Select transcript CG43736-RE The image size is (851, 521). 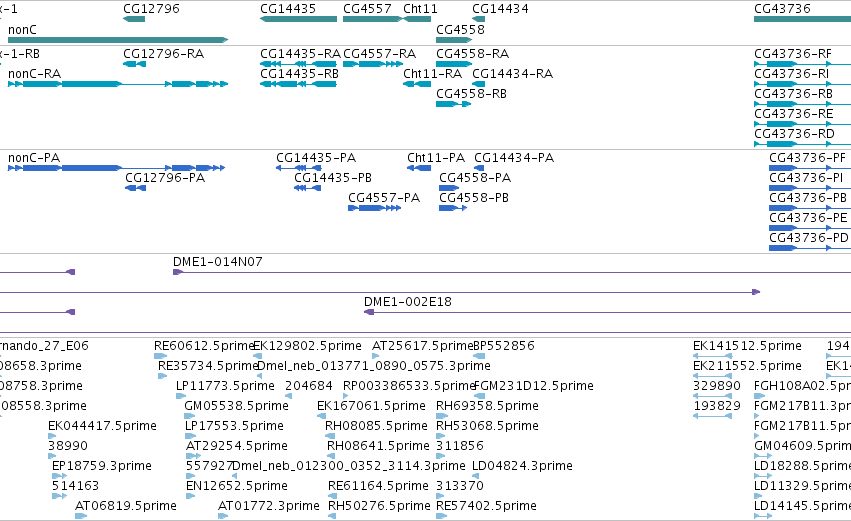tap(803, 124)
